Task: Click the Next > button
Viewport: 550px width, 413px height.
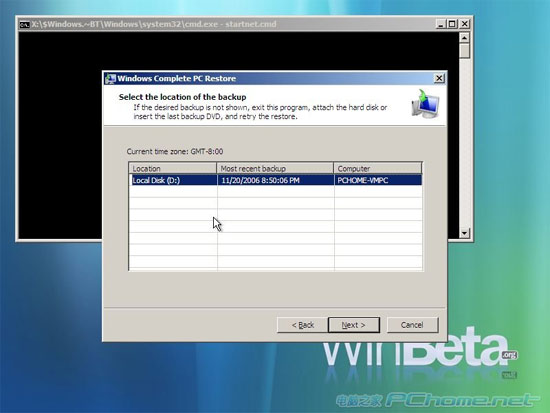Action: [x=354, y=325]
